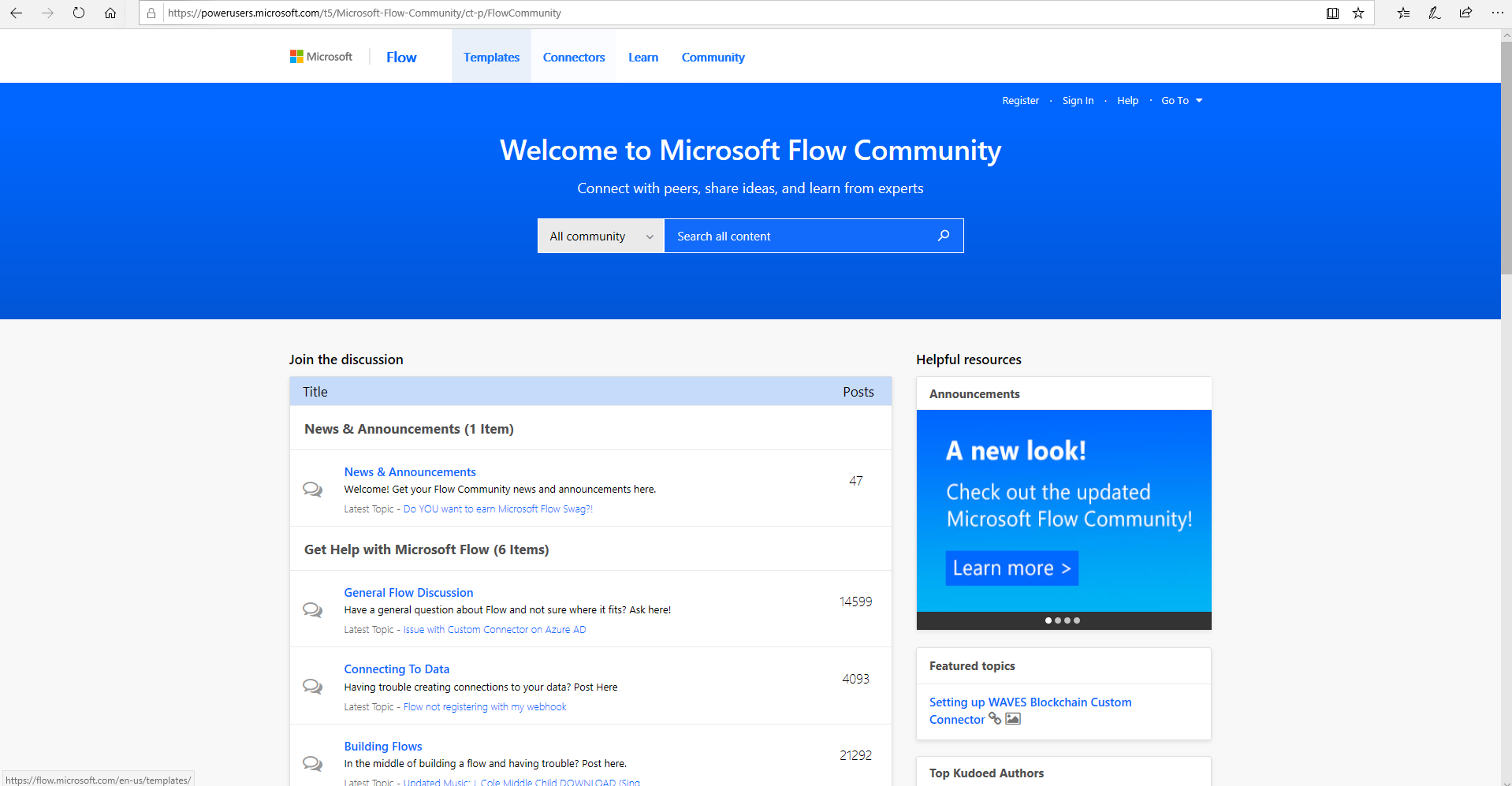The image size is (1512, 786).
Task: Click the Home icon in the browser toolbar
Action: tap(110, 13)
